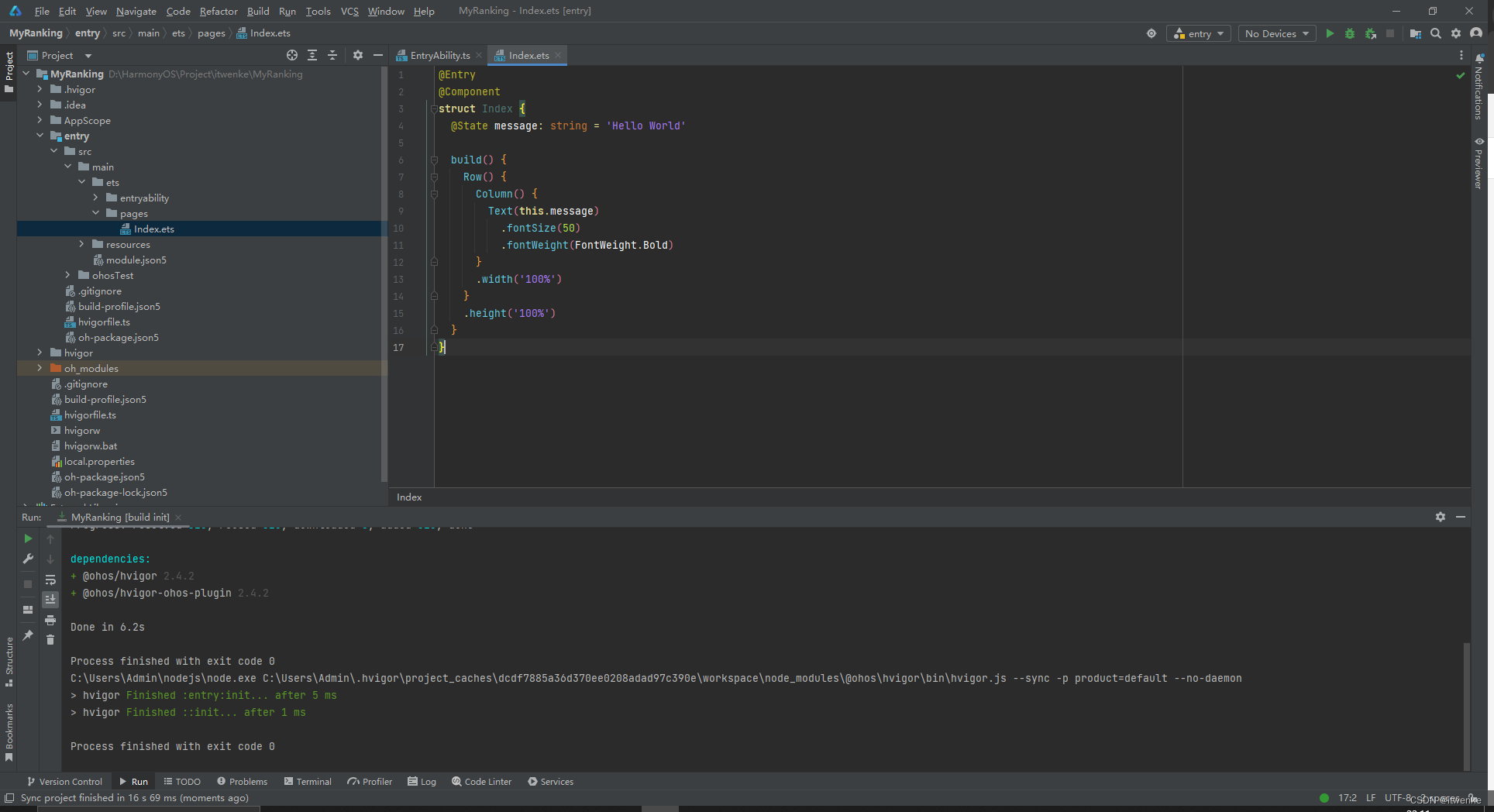Open the VCS menu

pyautogui.click(x=349, y=11)
